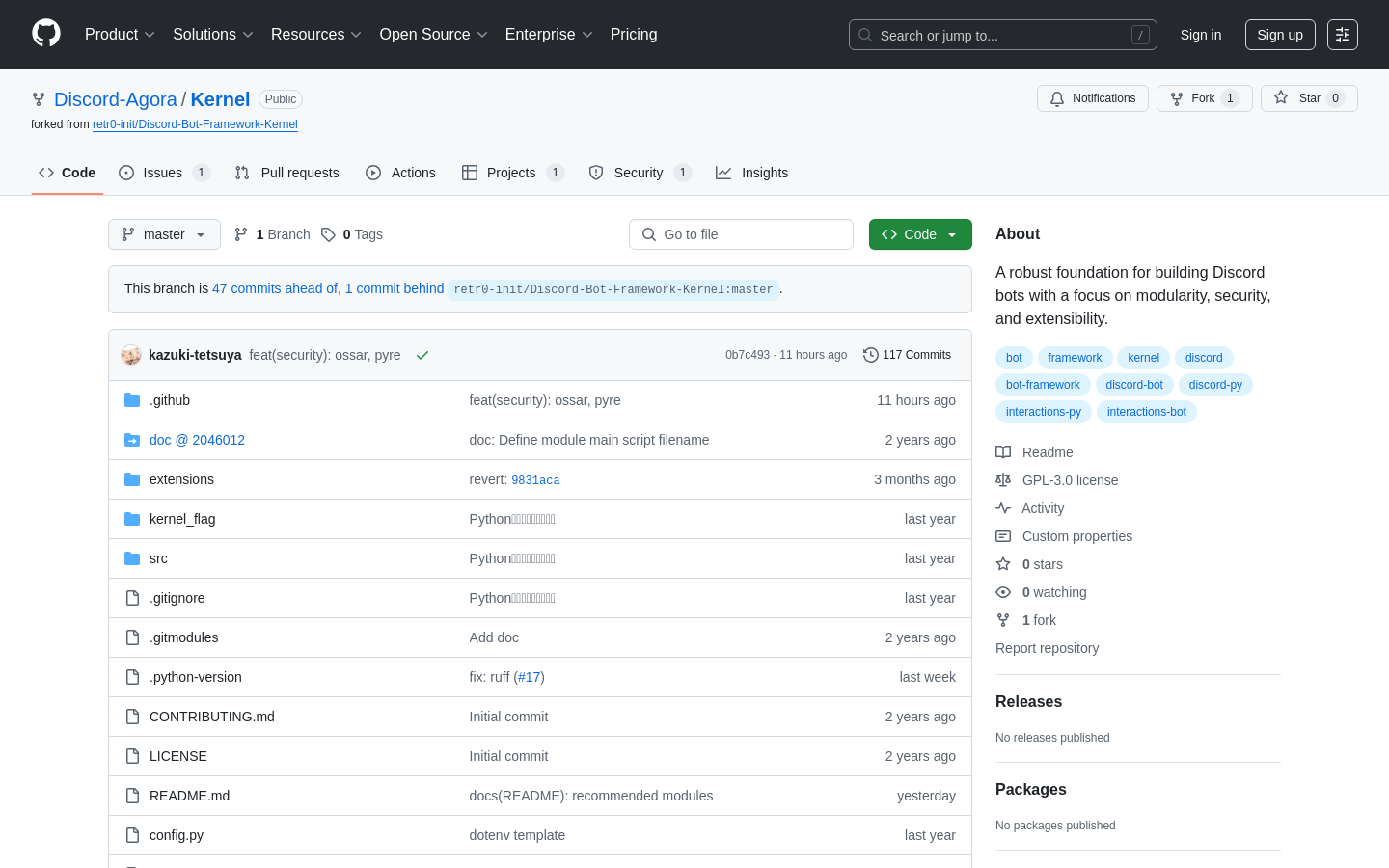The width and height of the screenshot is (1389, 868).
Task: Focus the Search or jump to field
Action: 1003,35
